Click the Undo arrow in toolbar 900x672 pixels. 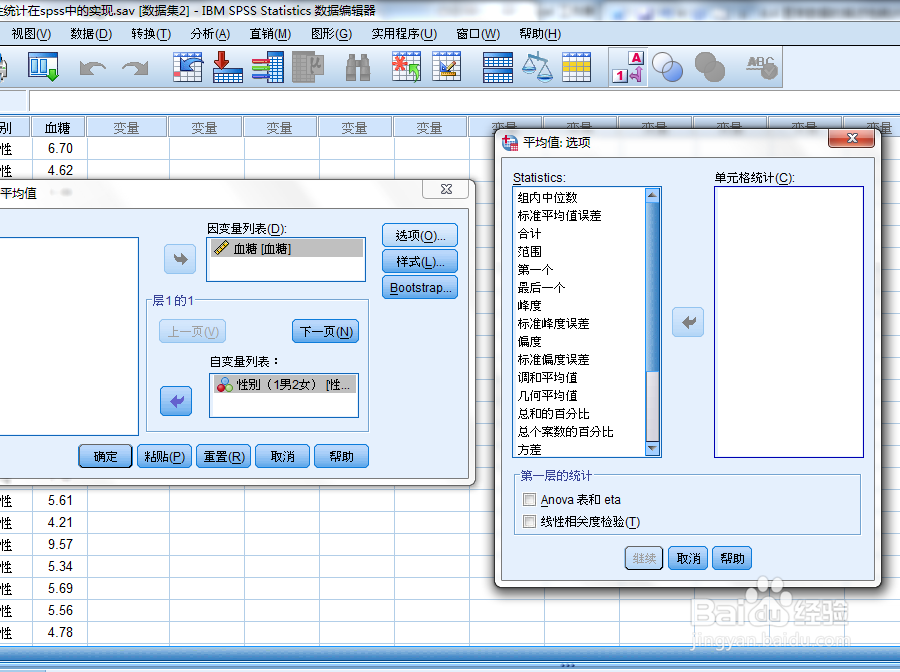[x=92, y=68]
